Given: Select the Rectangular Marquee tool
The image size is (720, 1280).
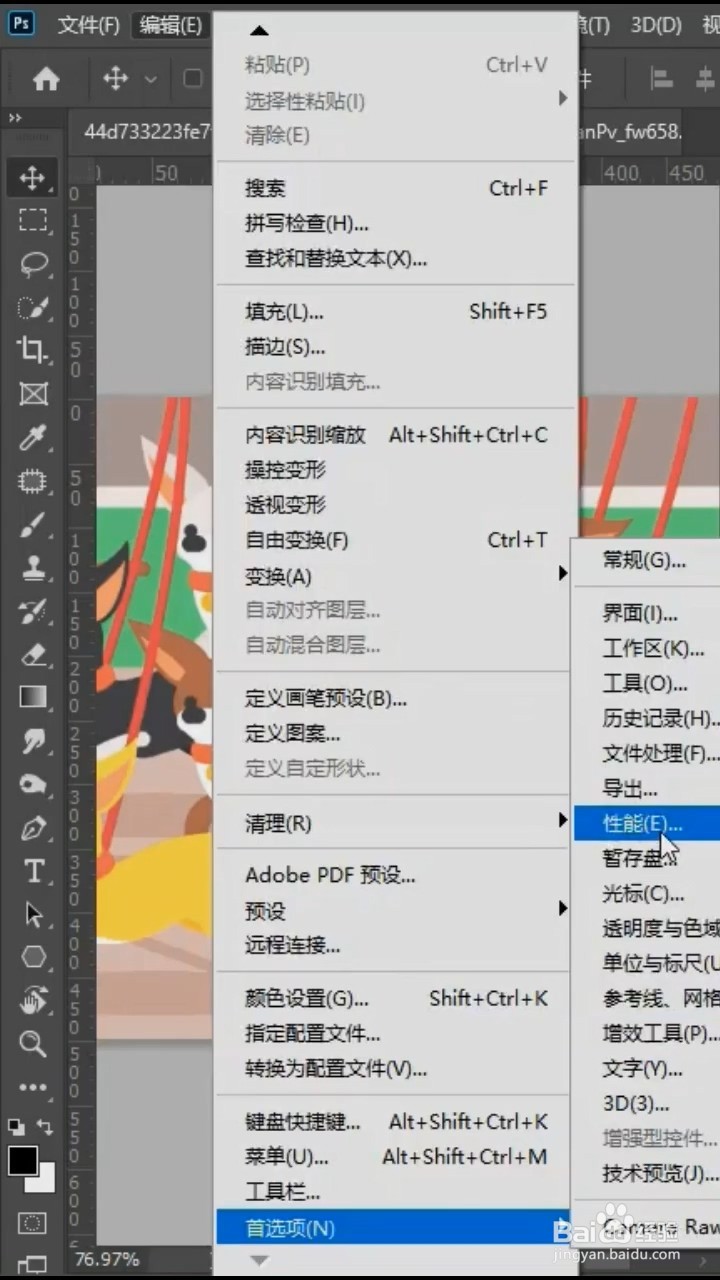Looking at the screenshot, I should point(33,221).
